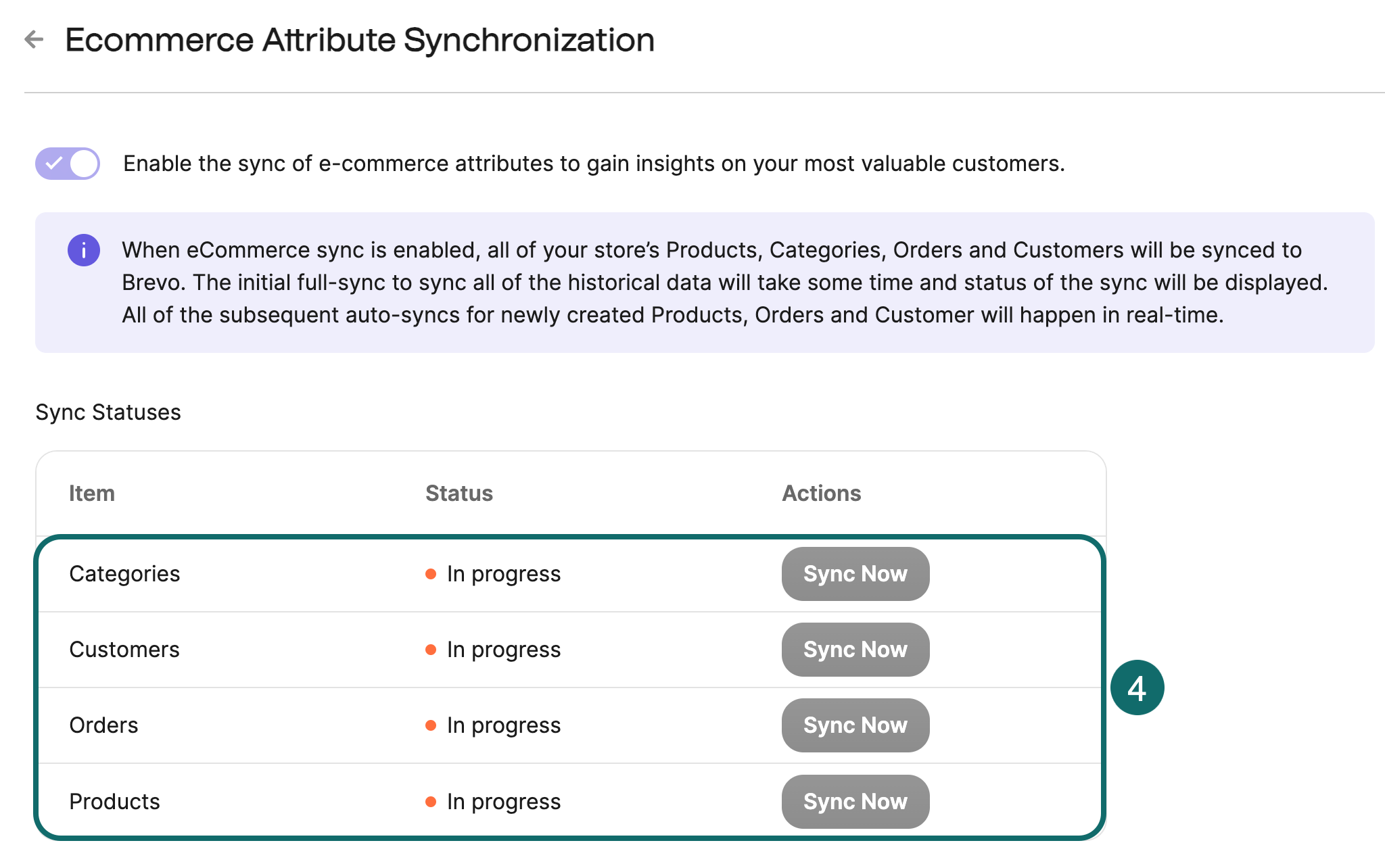Click the Actions column header

822,493
